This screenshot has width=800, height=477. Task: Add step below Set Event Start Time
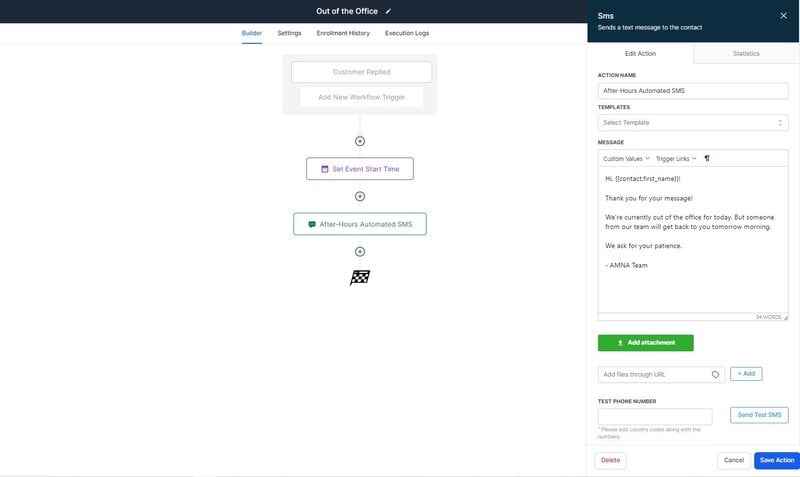360,196
